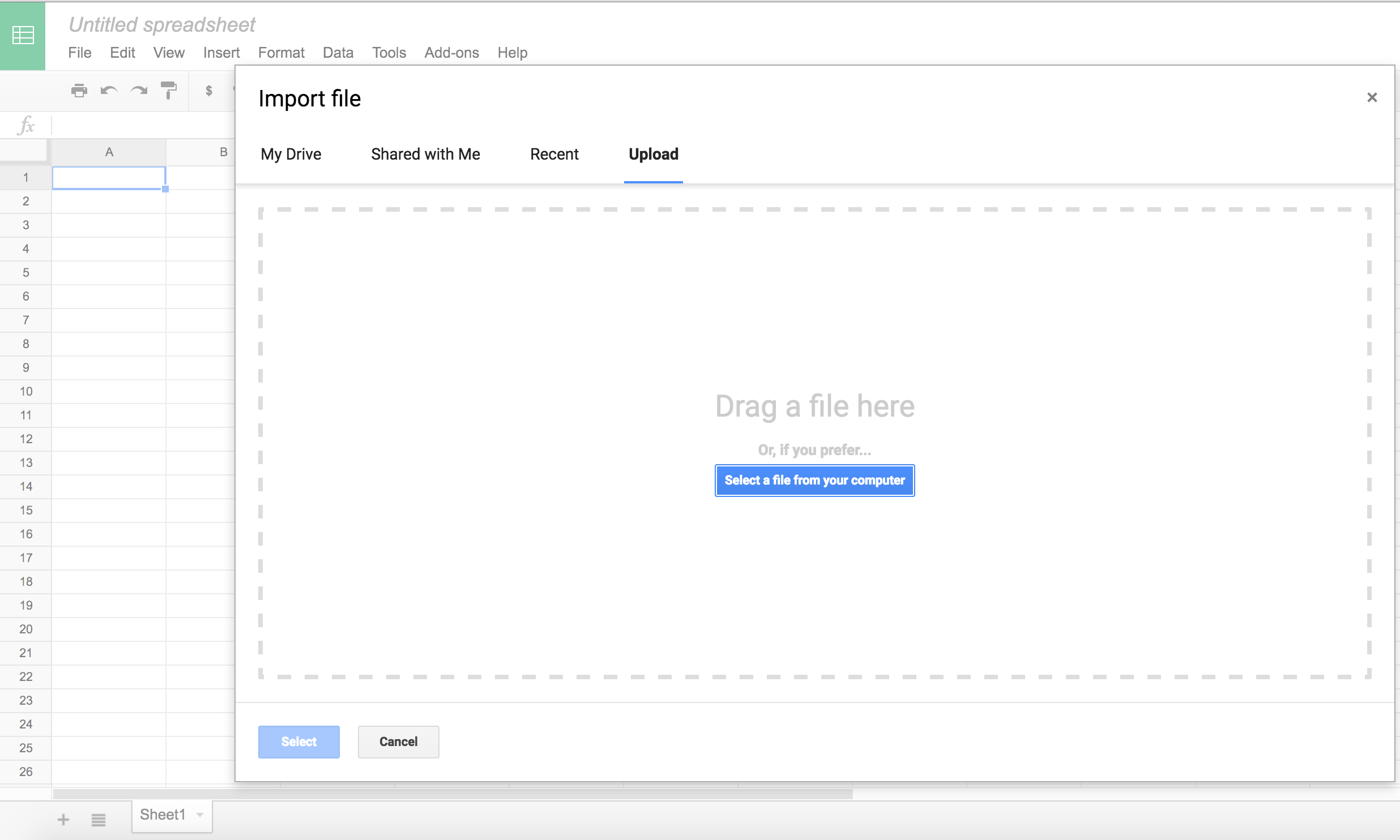The width and height of the screenshot is (1400, 840).
Task: Click the Drag a file here dropzone text
Action: [x=815, y=406]
